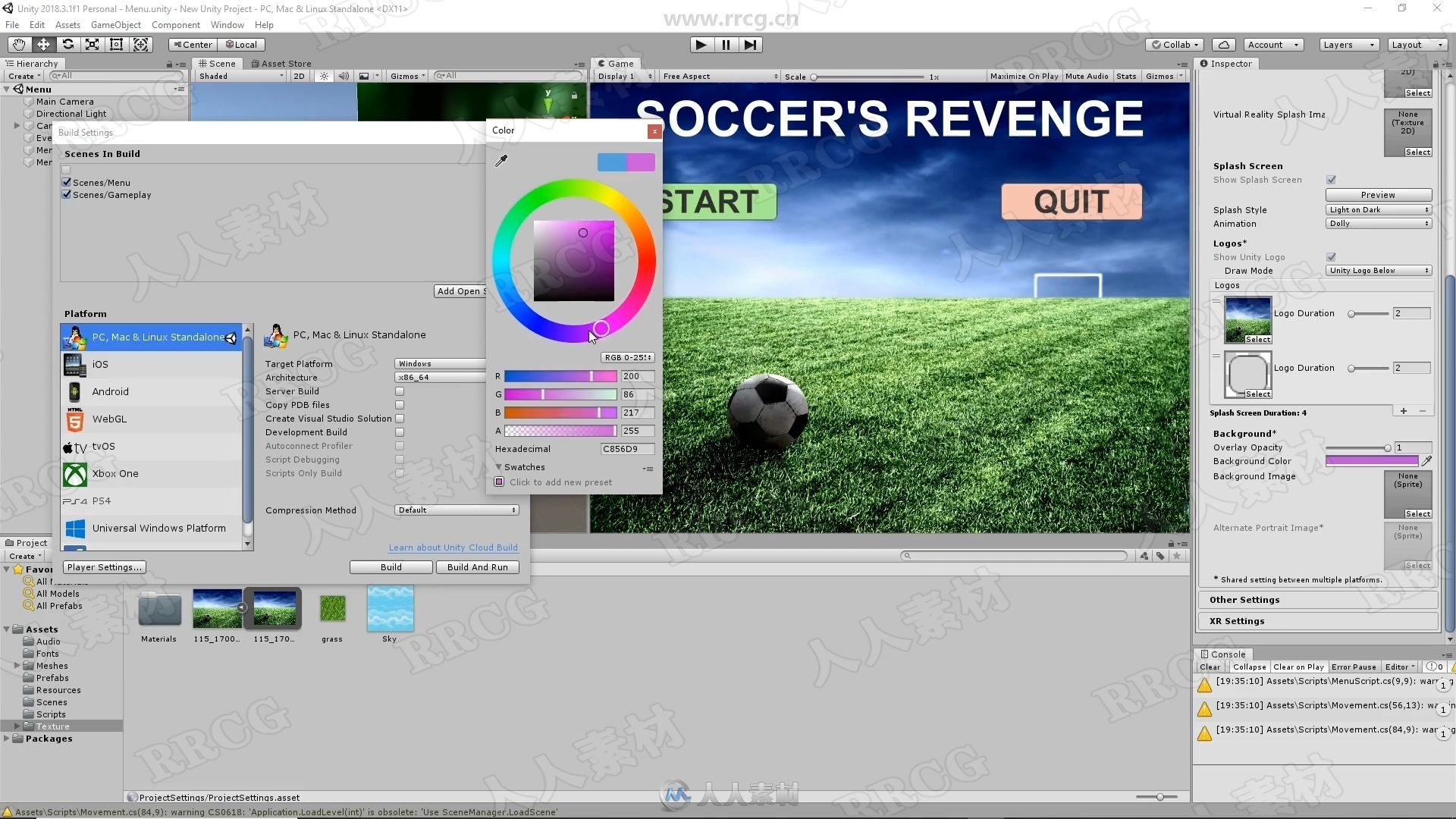This screenshot has height=819, width=1456.
Task: Adjust the R red channel slider
Action: click(x=560, y=376)
